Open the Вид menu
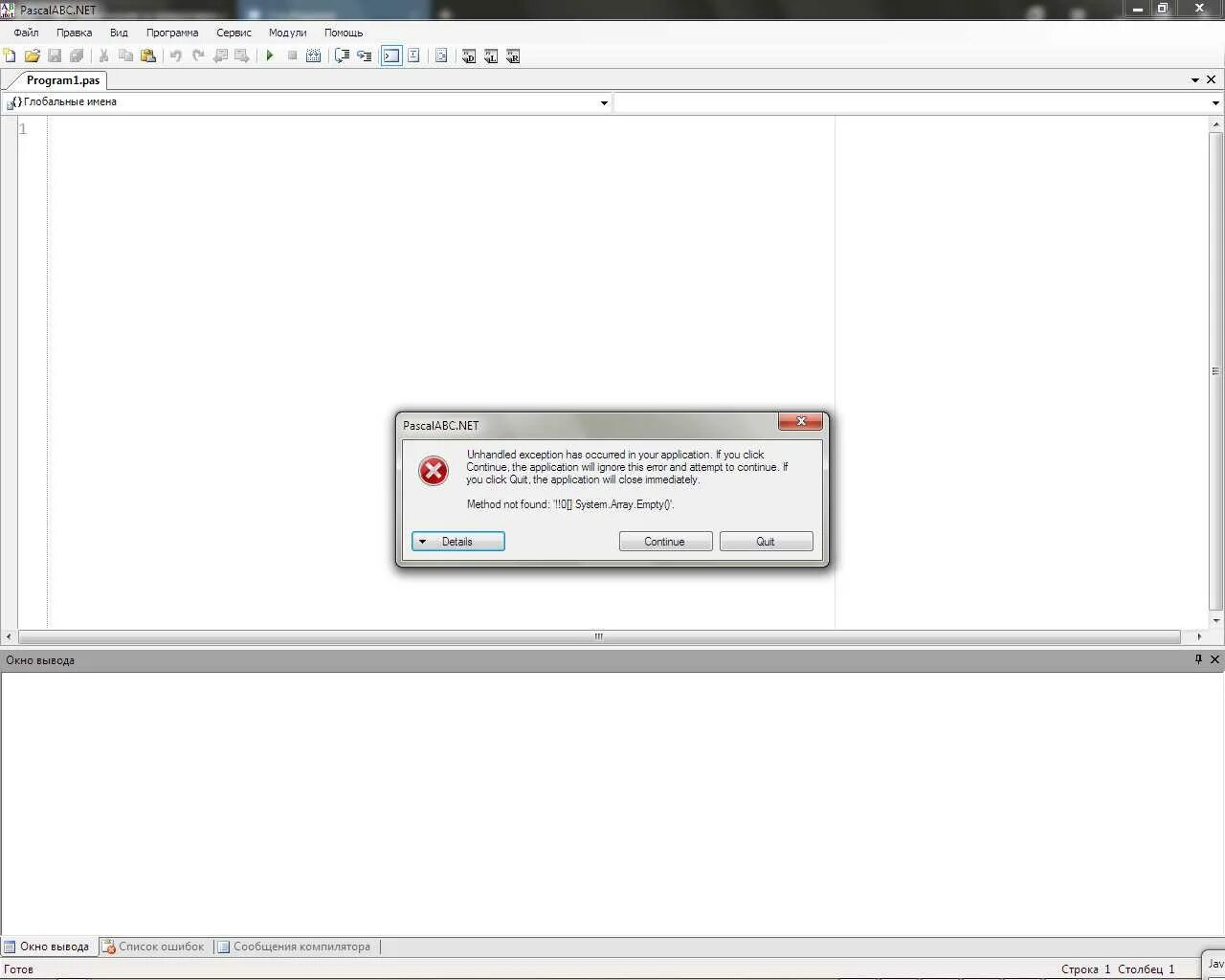The width and height of the screenshot is (1225, 980). click(x=119, y=33)
